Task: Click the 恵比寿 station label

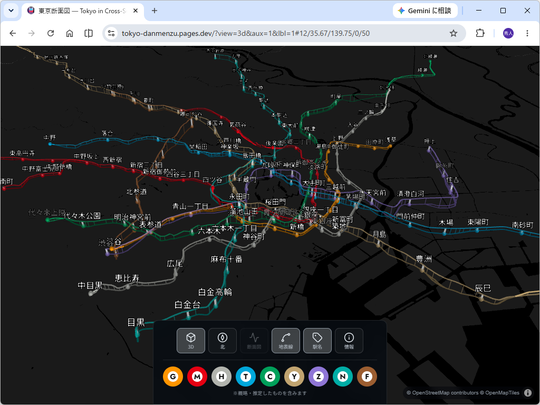Action: coord(127,278)
